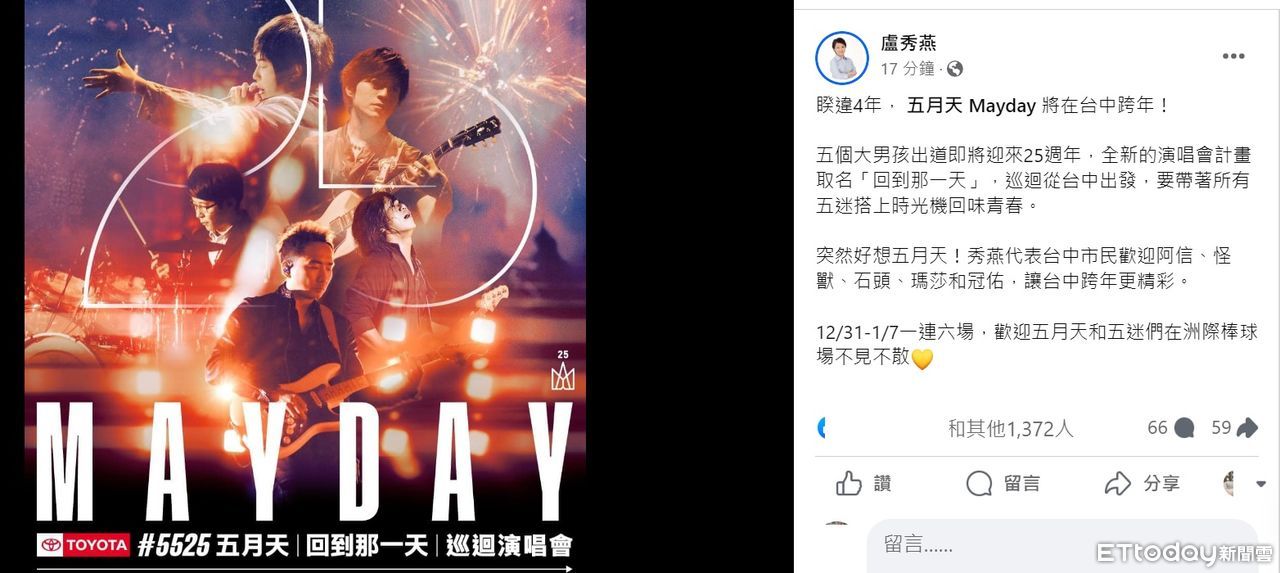Open the Mayday concert poster image
Image resolution: width=1280 pixels, height=573 pixels.
(x=305, y=286)
